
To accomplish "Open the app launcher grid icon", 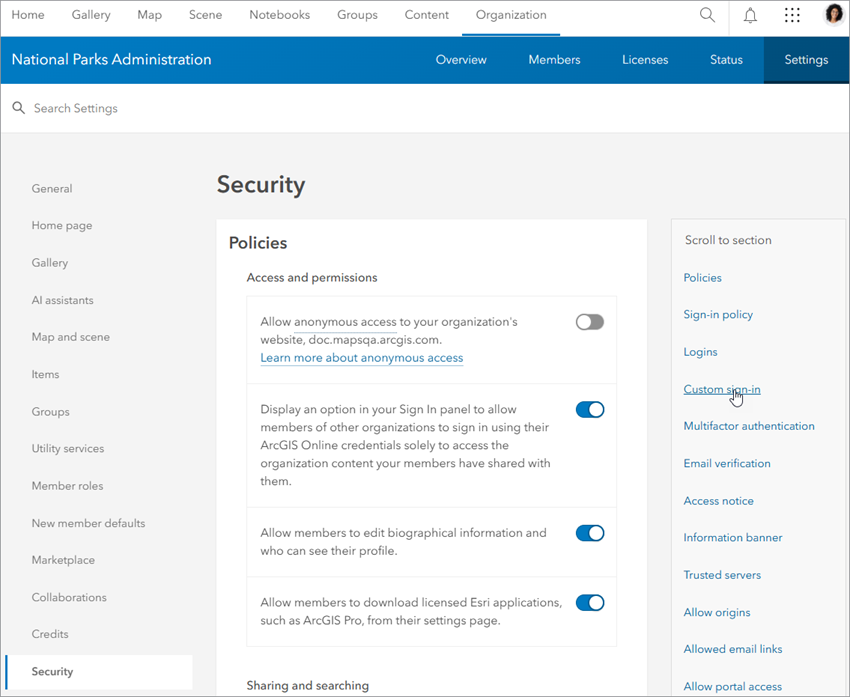I will (x=792, y=15).
